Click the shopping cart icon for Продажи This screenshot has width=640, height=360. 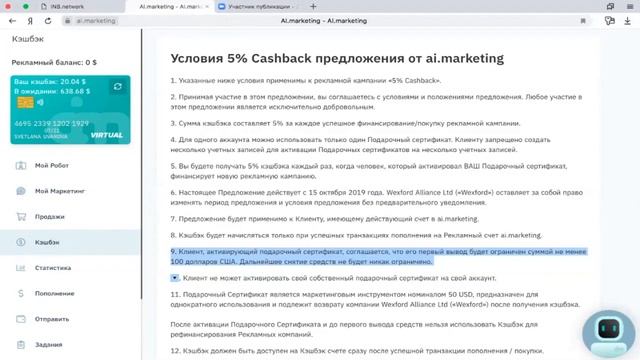pyautogui.click(x=21, y=217)
